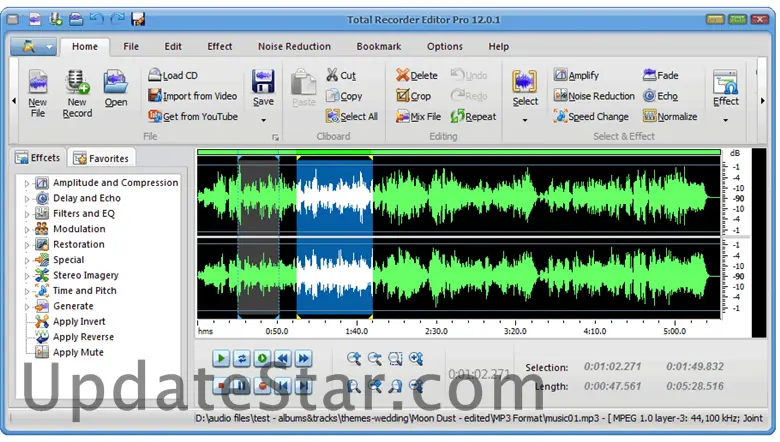Screen dimensions: 780x442
Task: Click the New File ribbon icon
Action: [38, 94]
